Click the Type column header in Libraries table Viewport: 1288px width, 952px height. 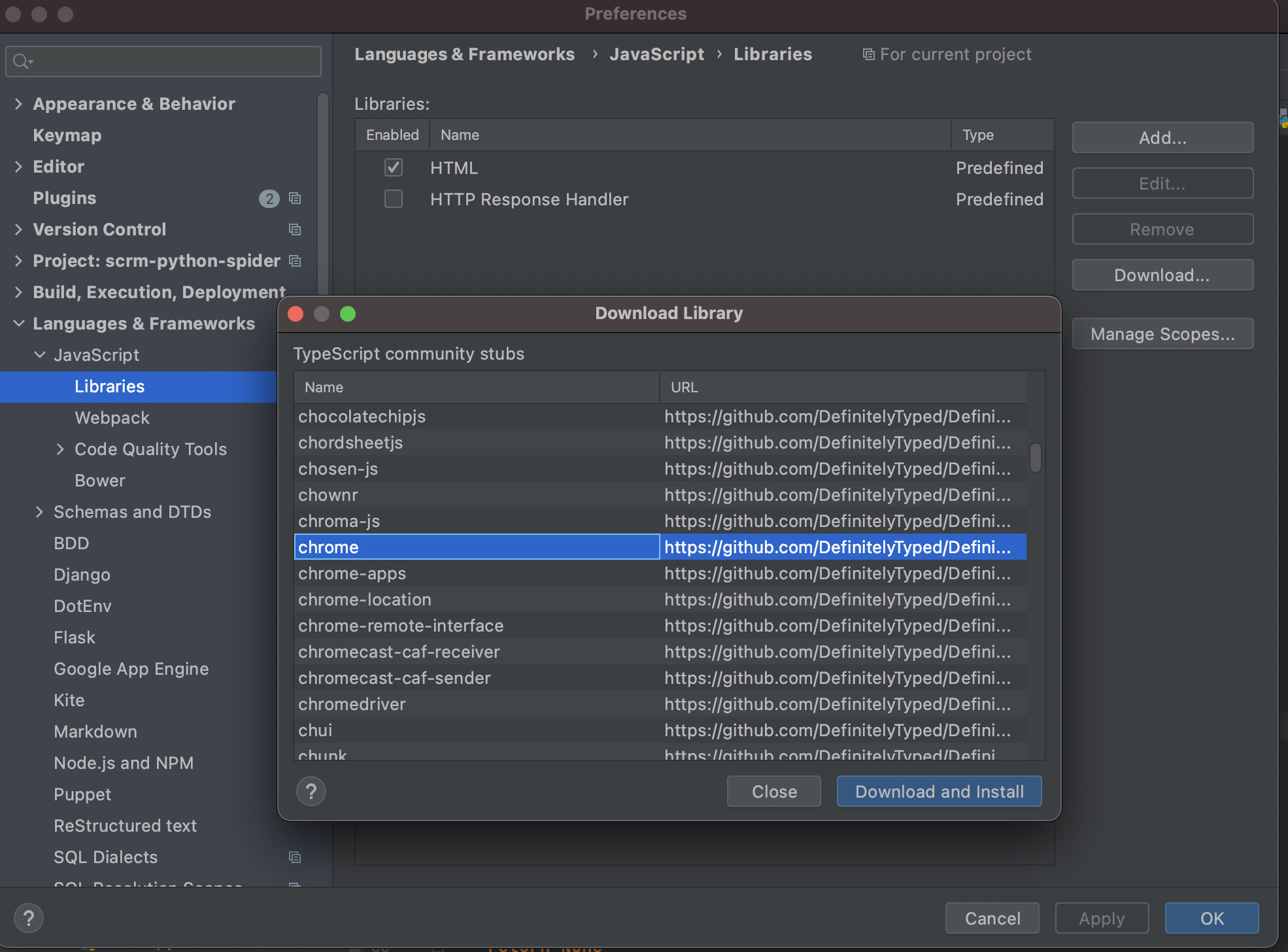pyautogui.click(x=1002, y=135)
